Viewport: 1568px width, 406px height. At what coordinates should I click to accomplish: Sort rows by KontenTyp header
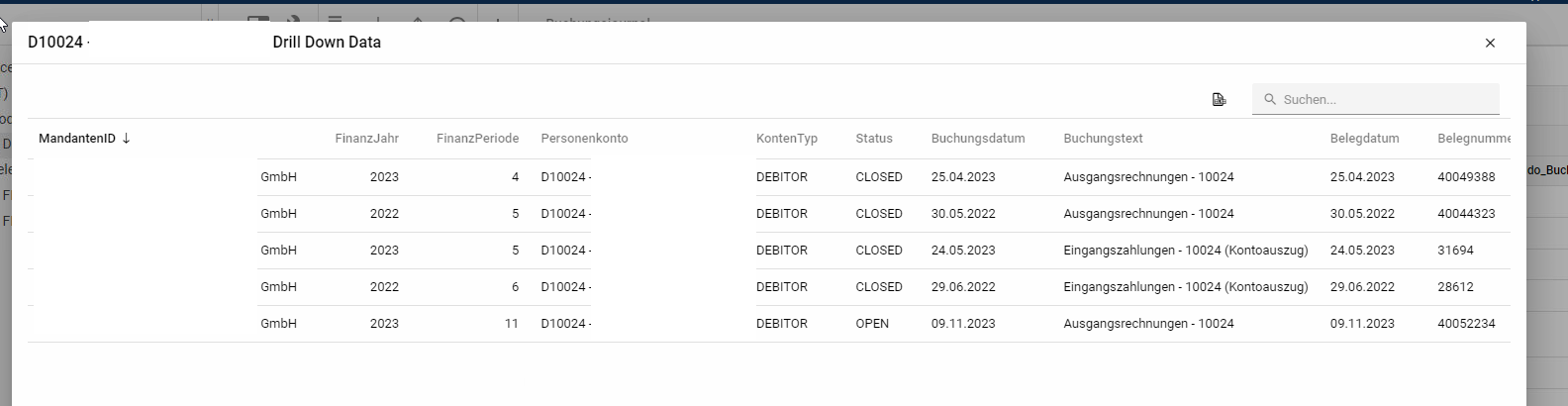(786, 139)
